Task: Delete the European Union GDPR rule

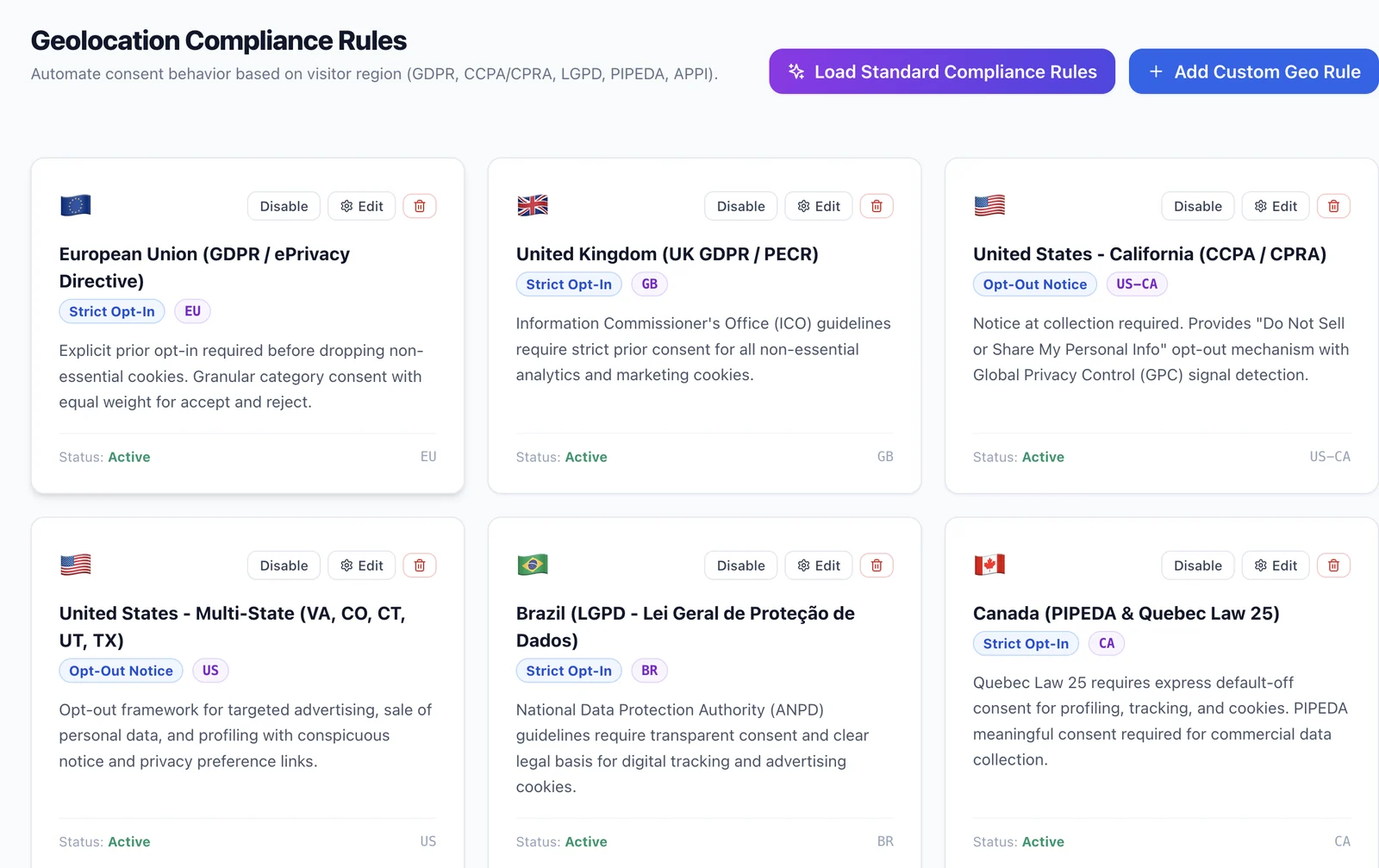Action: [420, 206]
